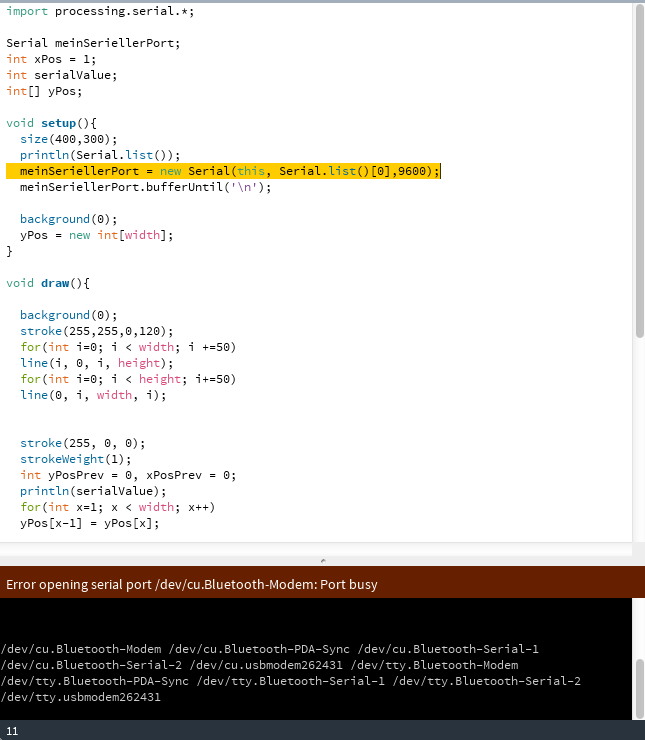This screenshot has height=740, width=645.
Task: Click 'background(0);' inside draw()
Action: 68,315
